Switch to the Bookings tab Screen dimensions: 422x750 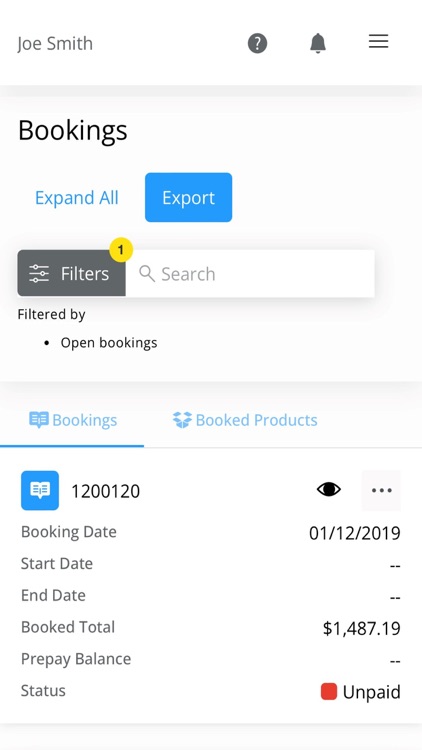coord(73,420)
